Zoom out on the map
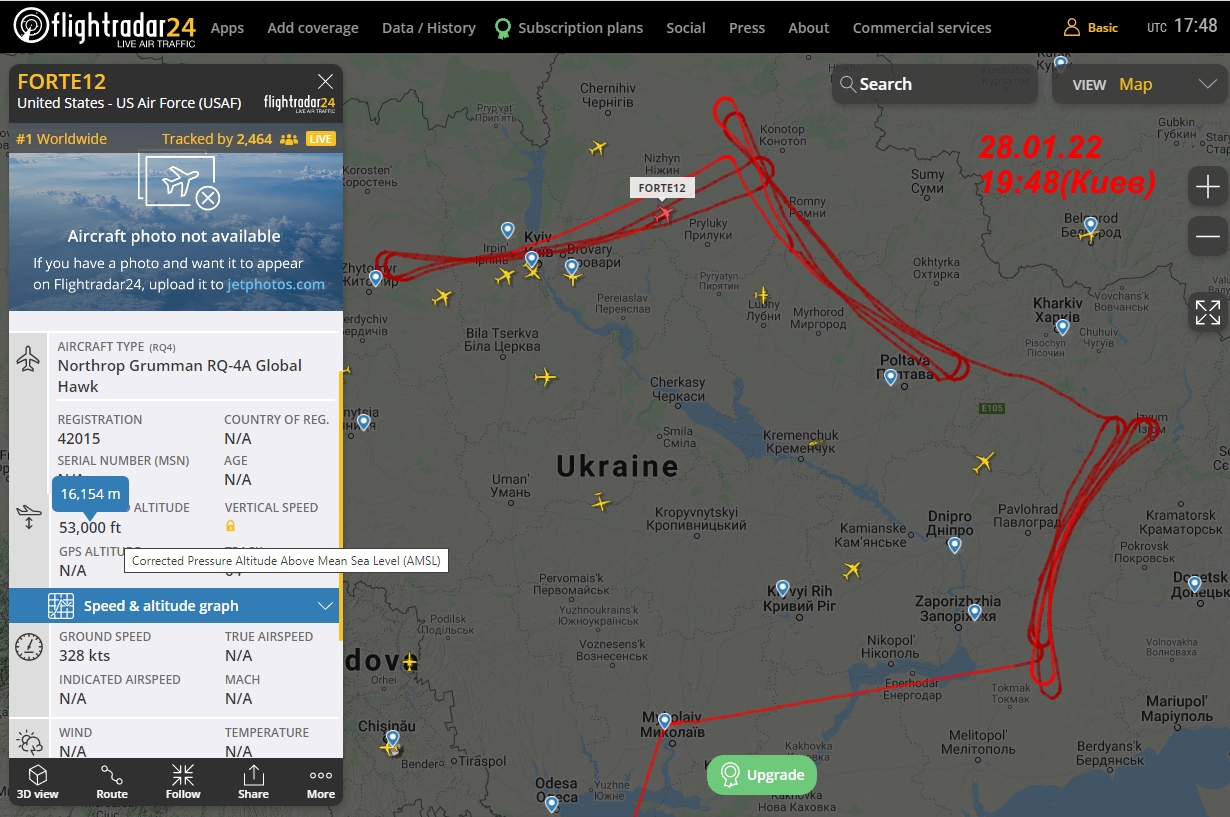This screenshot has width=1230, height=817. click(1208, 237)
